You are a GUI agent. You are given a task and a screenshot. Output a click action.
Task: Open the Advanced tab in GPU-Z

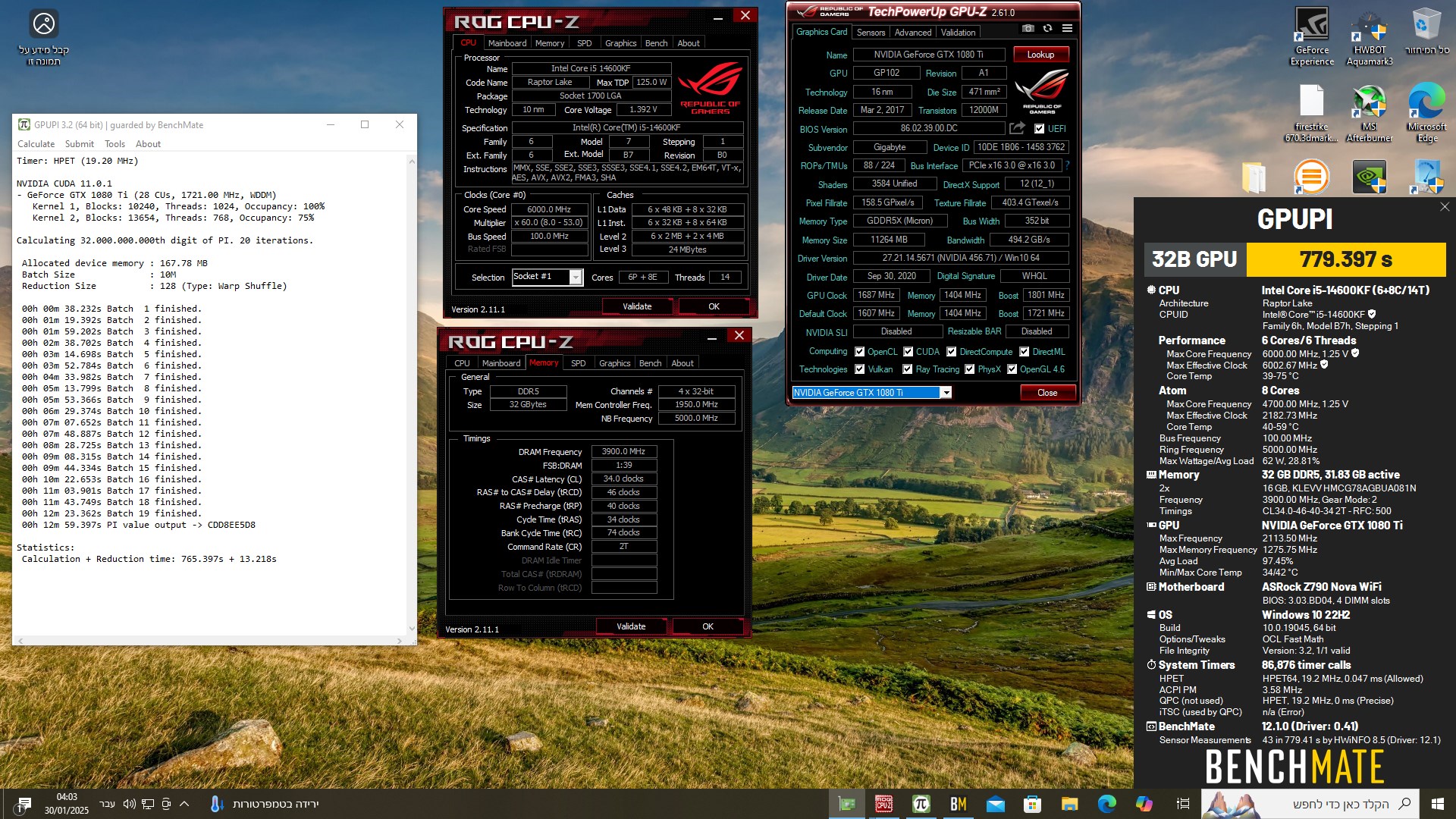912,33
